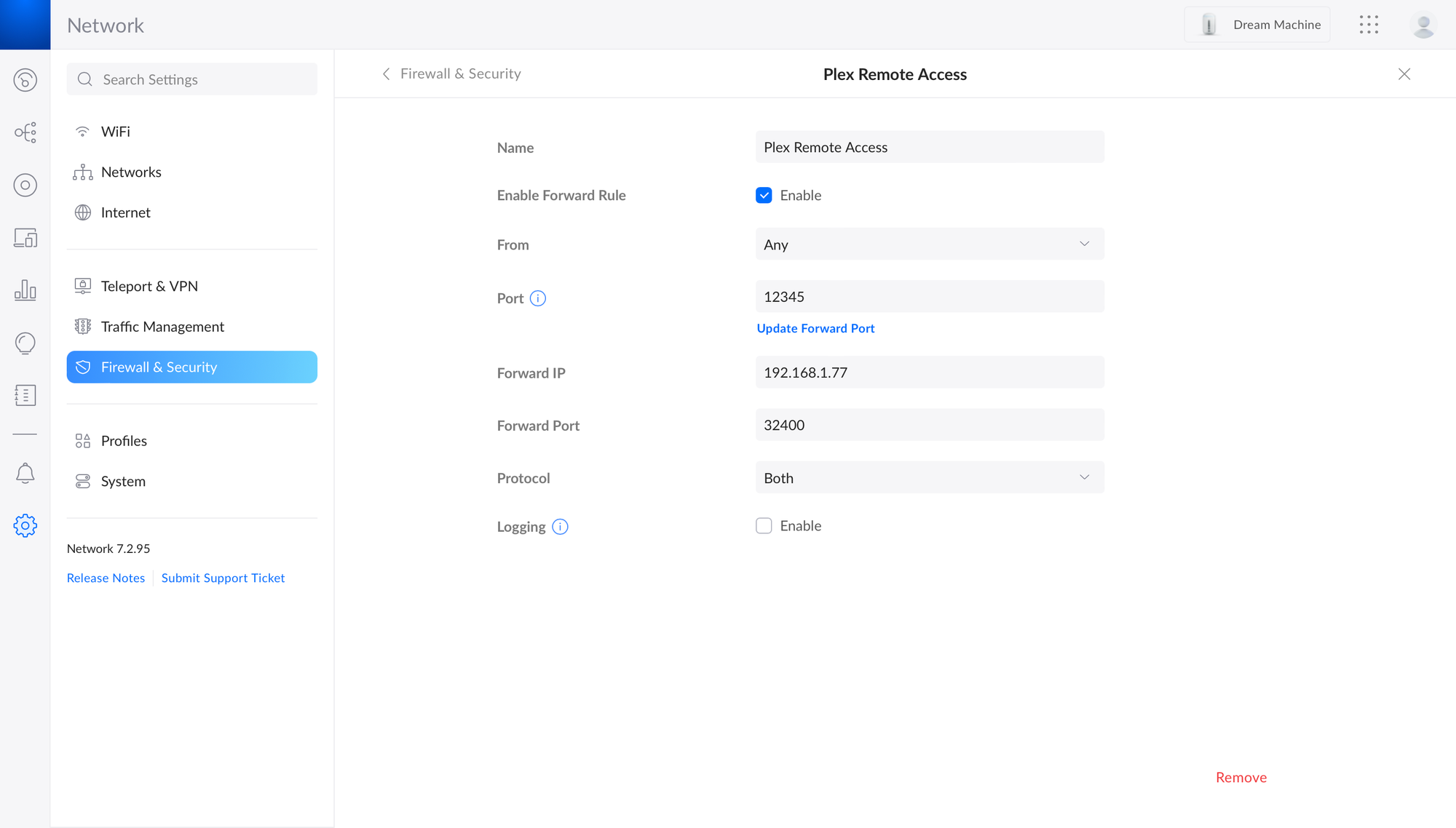Open the Client Devices icon in rail
Screen dimensions: 1456x828
pos(25,238)
